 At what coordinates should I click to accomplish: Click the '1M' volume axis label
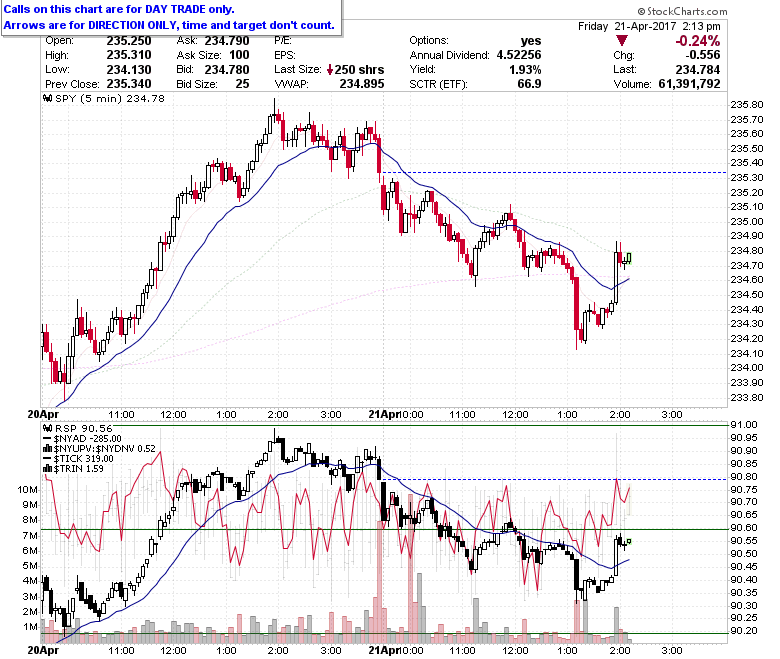click(30, 627)
